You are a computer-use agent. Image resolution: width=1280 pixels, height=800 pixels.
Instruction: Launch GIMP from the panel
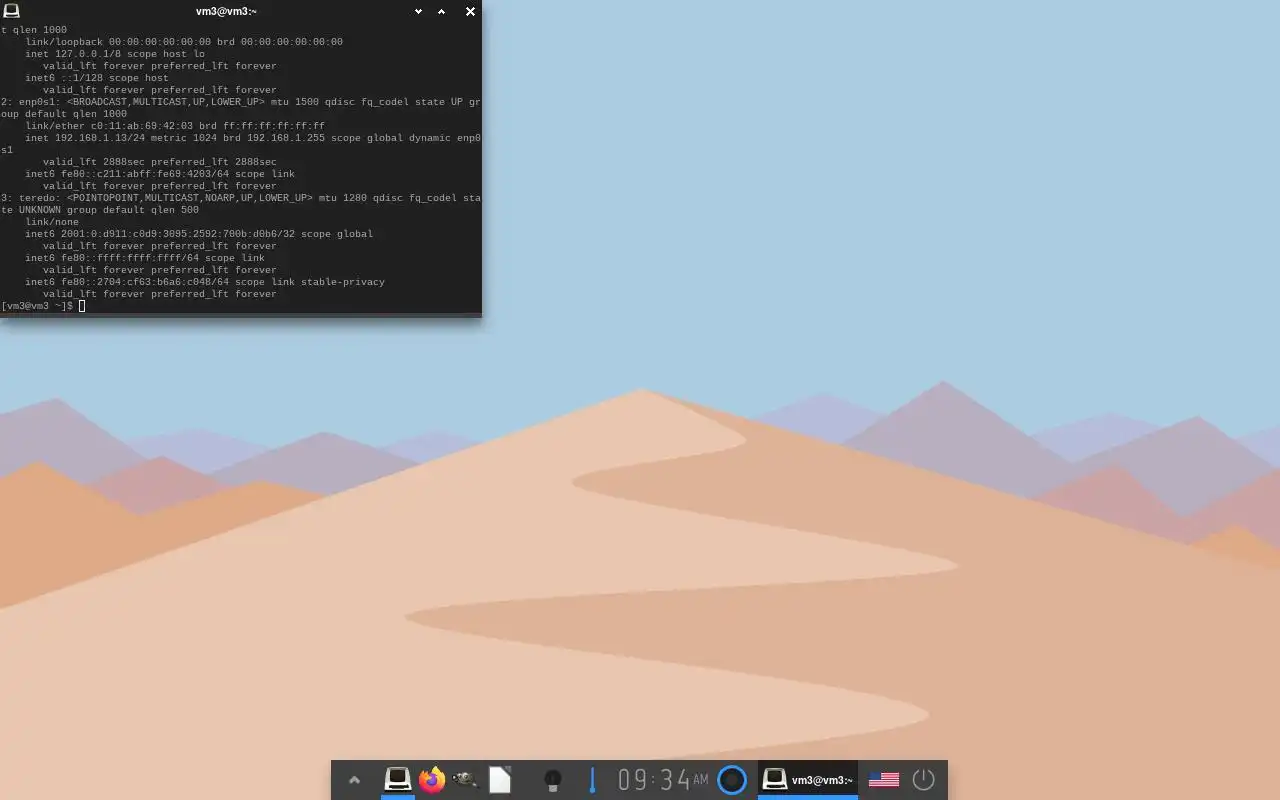[465, 780]
